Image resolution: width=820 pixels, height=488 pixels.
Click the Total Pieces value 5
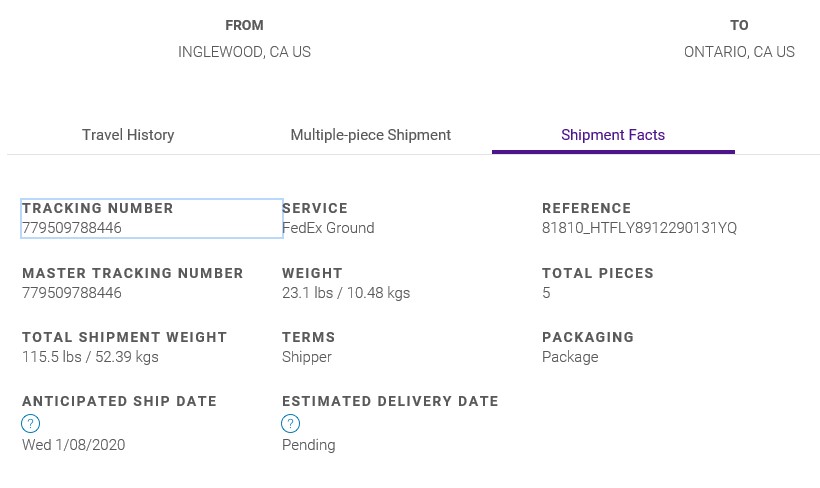tap(546, 293)
